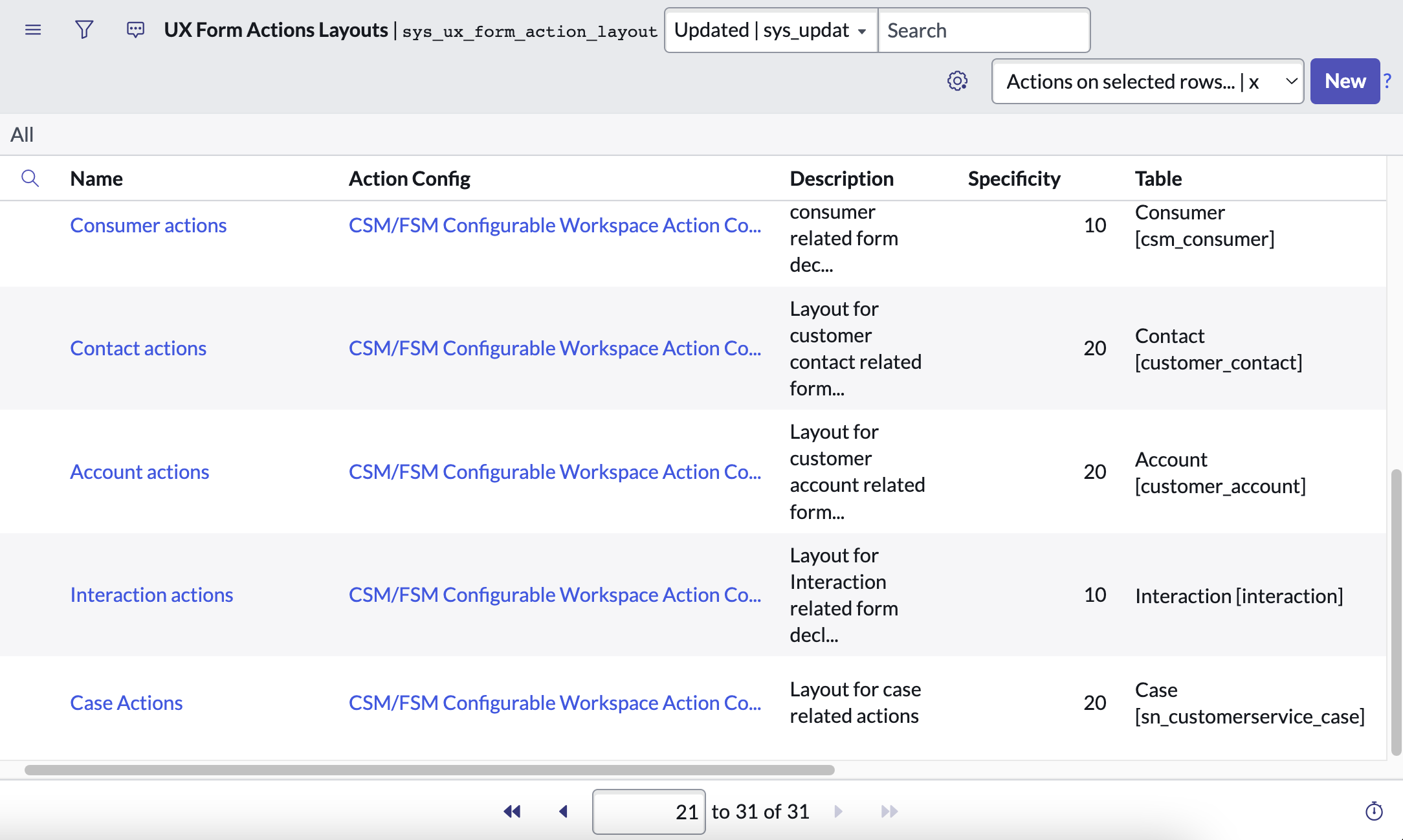Sort by the Specificity column header

pos(1013,179)
